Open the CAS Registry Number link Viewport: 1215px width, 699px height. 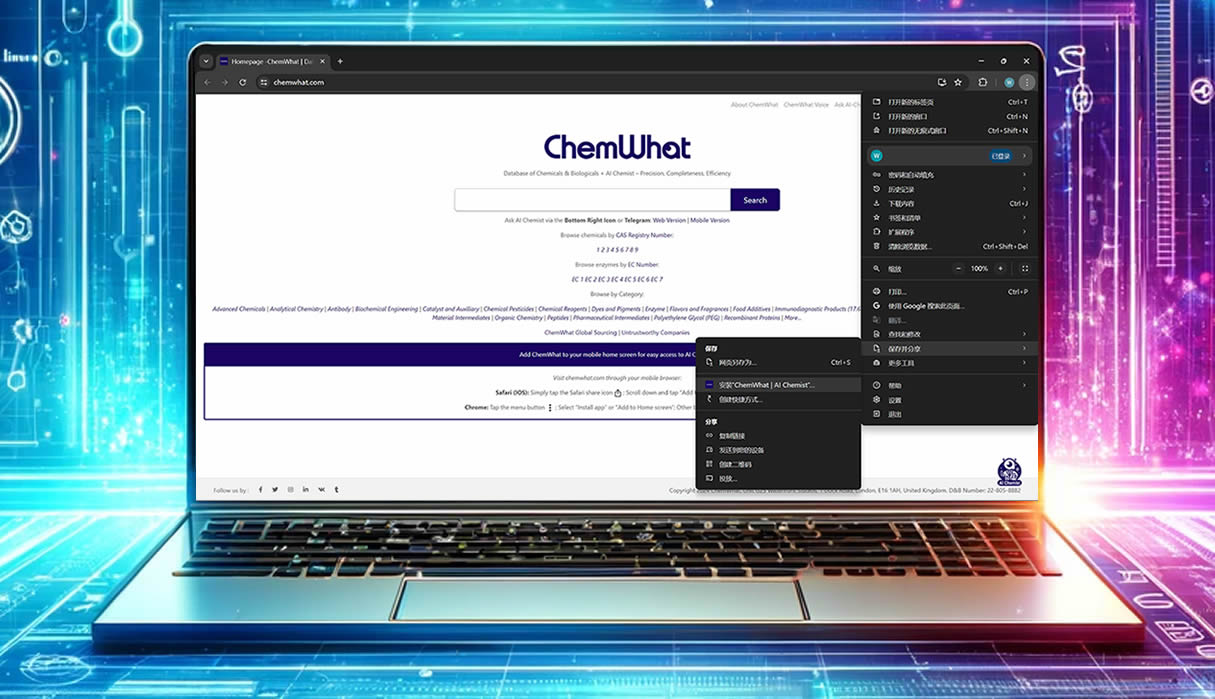tap(644, 235)
